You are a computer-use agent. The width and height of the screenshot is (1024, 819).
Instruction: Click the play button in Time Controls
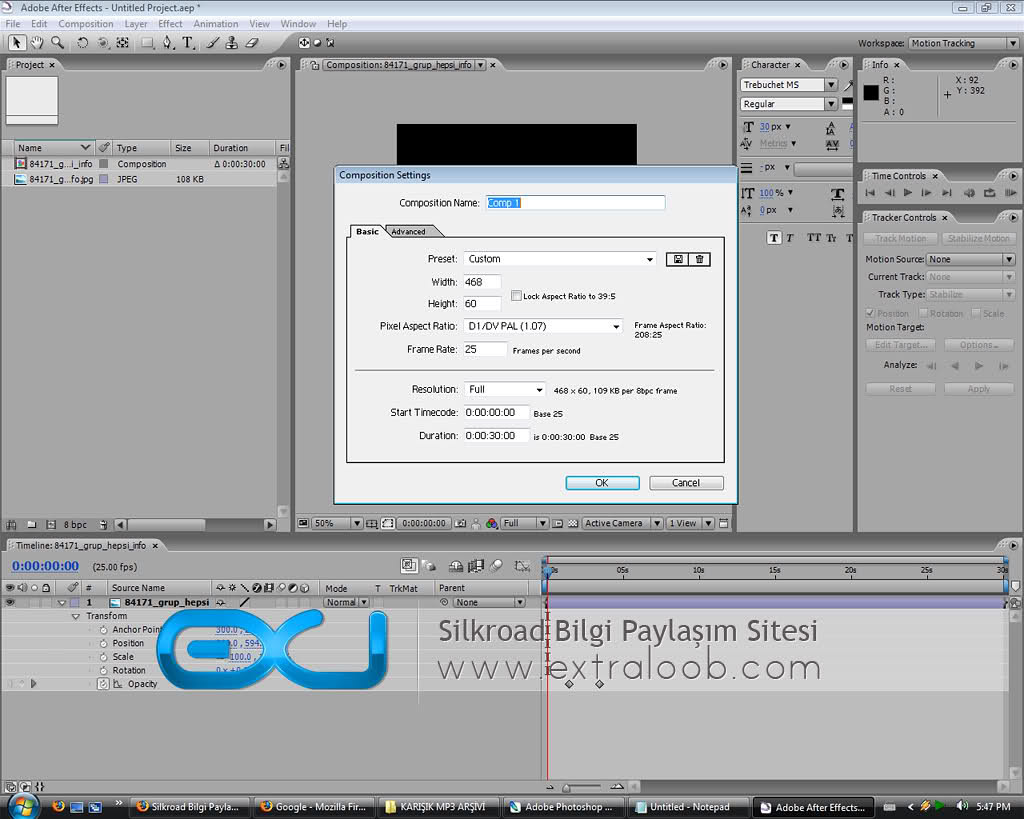pyautogui.click(x=908, y=193)
